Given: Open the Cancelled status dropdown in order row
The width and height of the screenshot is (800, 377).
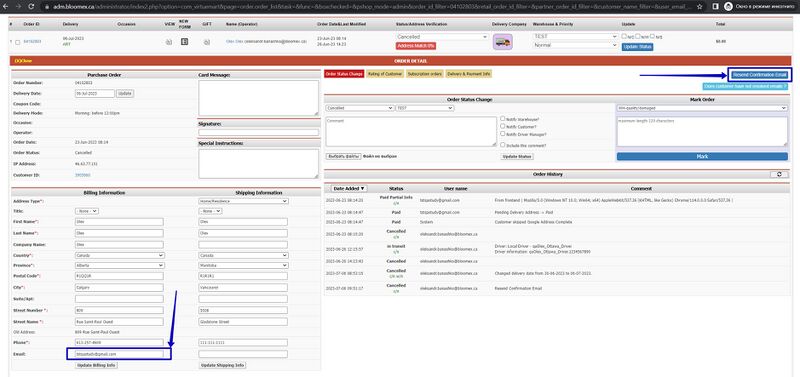Looking at the screenshot, I should pyautogui.click(x=442, y=37).
